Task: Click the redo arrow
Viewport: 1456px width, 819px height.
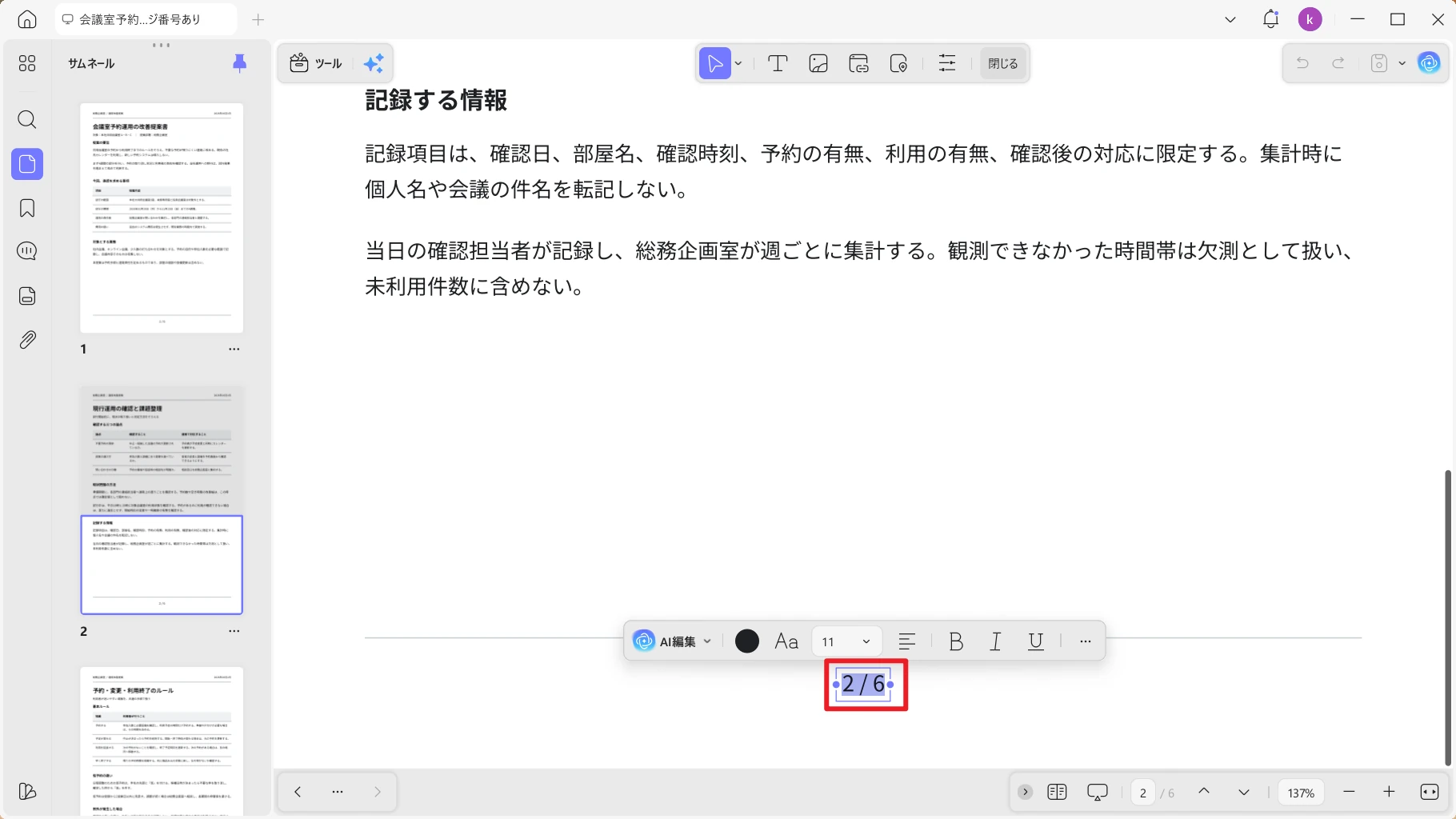Action: pos(1338,63)
